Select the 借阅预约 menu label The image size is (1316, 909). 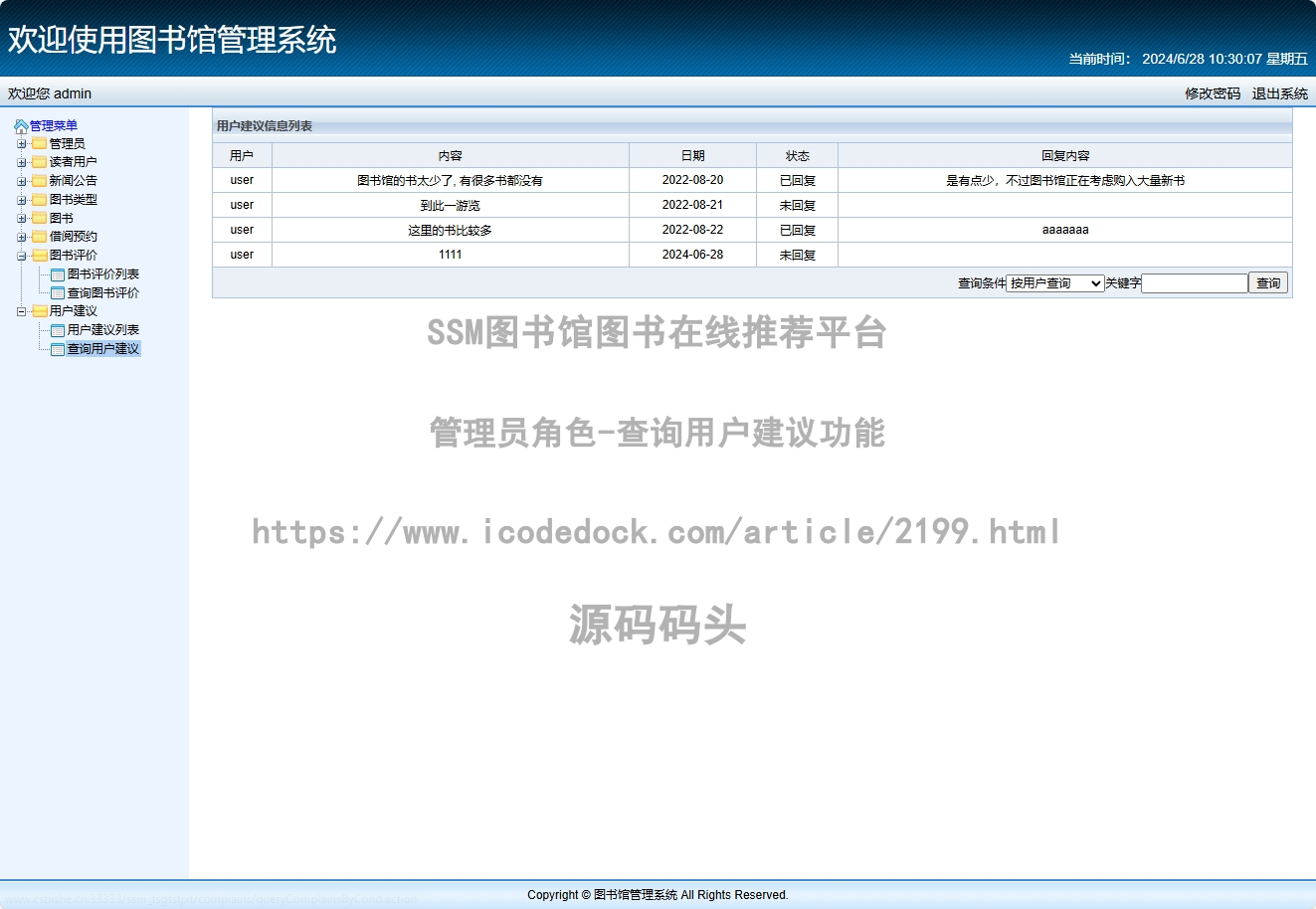click(x=74, y=237)
